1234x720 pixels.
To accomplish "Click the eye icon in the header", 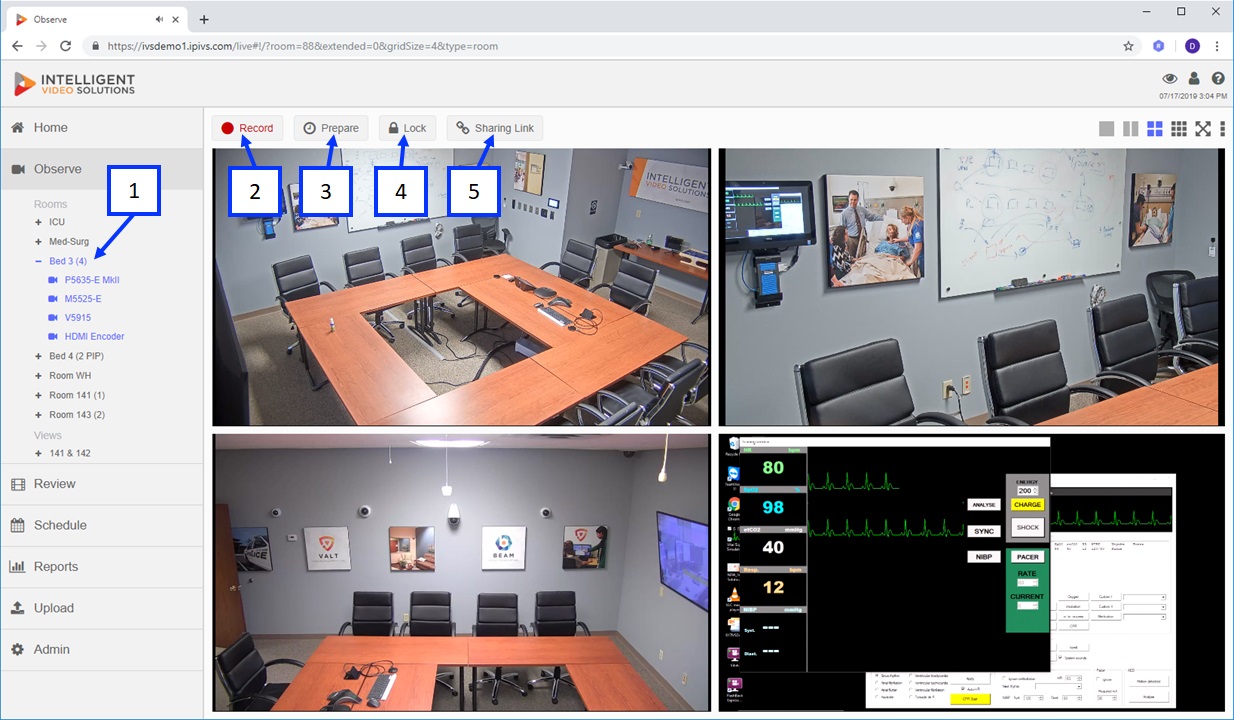I will pos(1169,78).
